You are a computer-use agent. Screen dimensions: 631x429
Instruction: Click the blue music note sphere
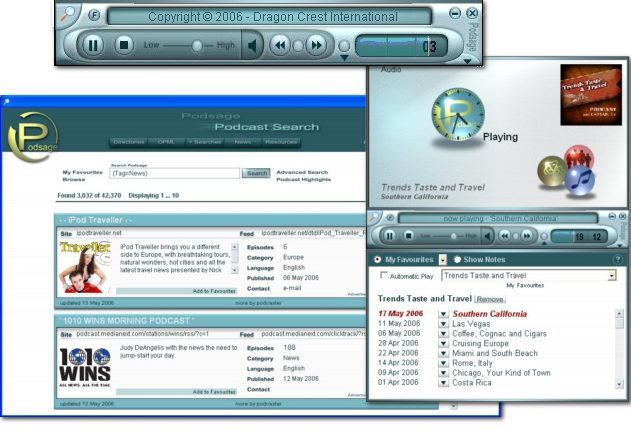[580, 181]
